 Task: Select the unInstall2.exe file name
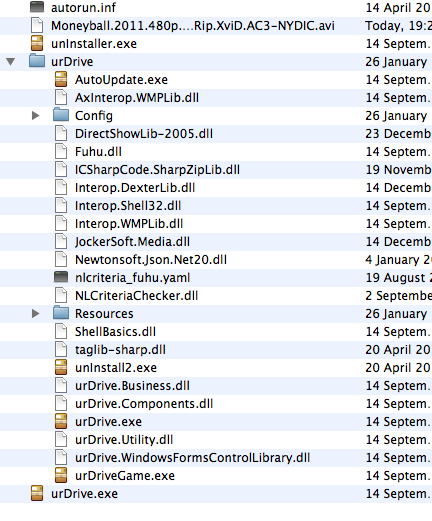[116, 368]
